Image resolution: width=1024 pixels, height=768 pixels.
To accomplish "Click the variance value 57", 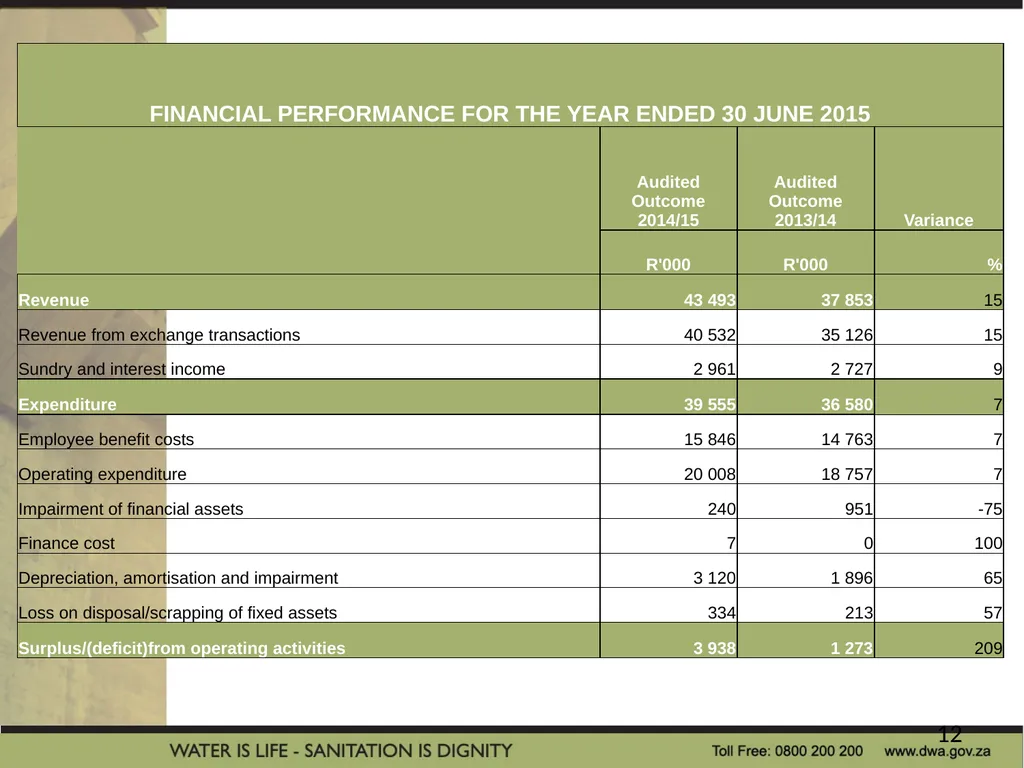I will [993, 613].
